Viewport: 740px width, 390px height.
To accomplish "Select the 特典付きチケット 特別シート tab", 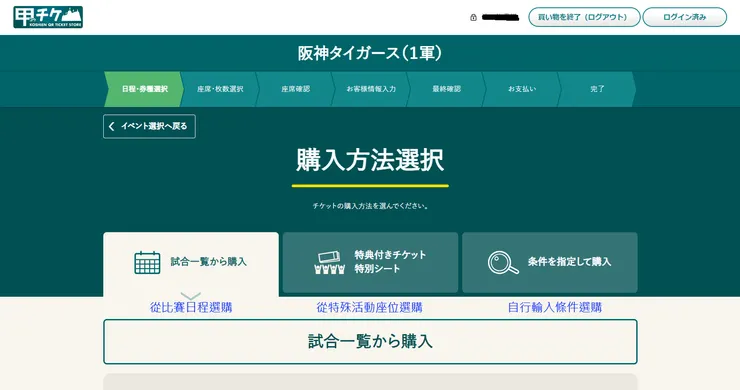I will point(370,263).
